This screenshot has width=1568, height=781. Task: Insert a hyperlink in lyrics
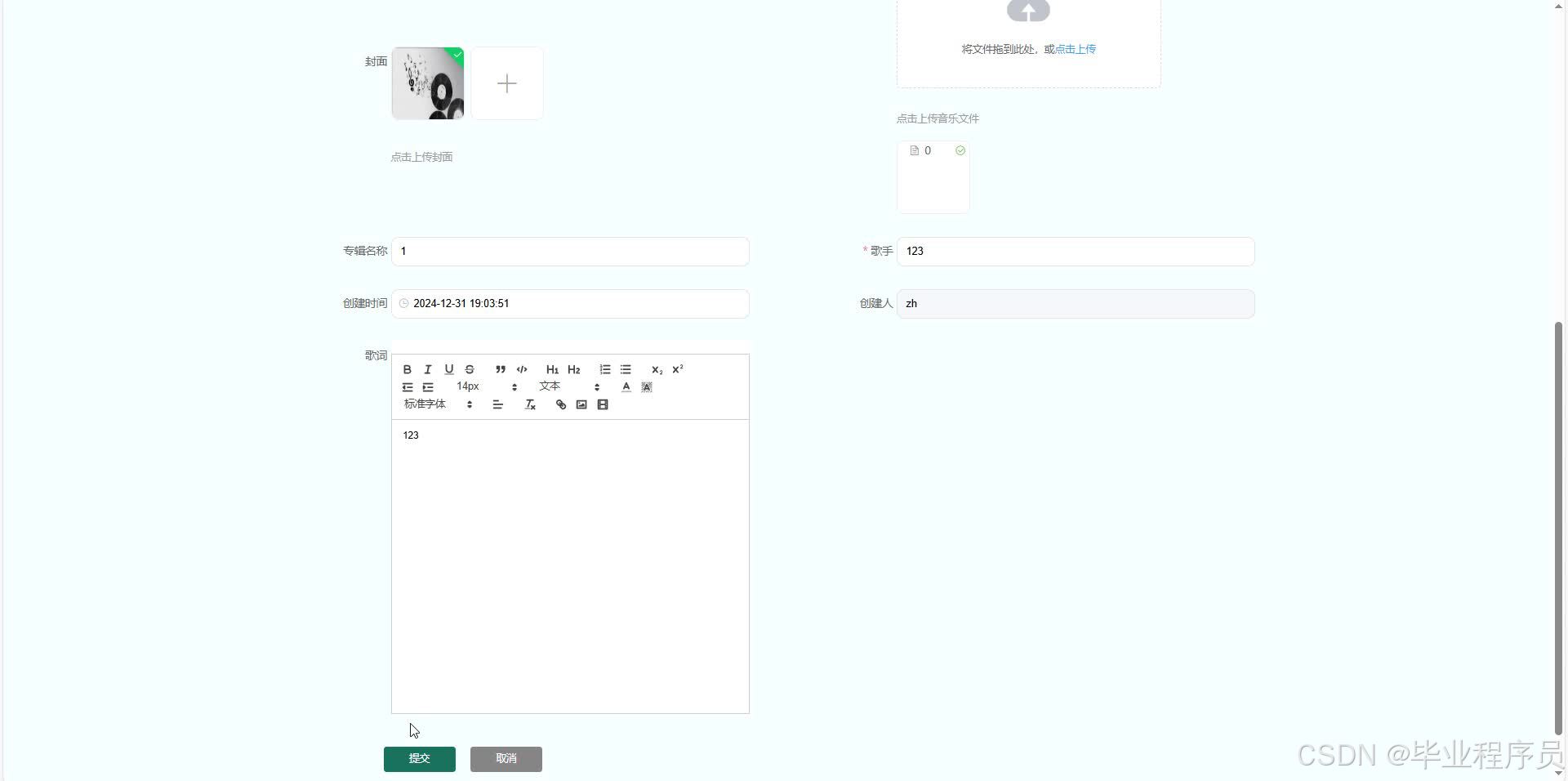pos(561,404)
